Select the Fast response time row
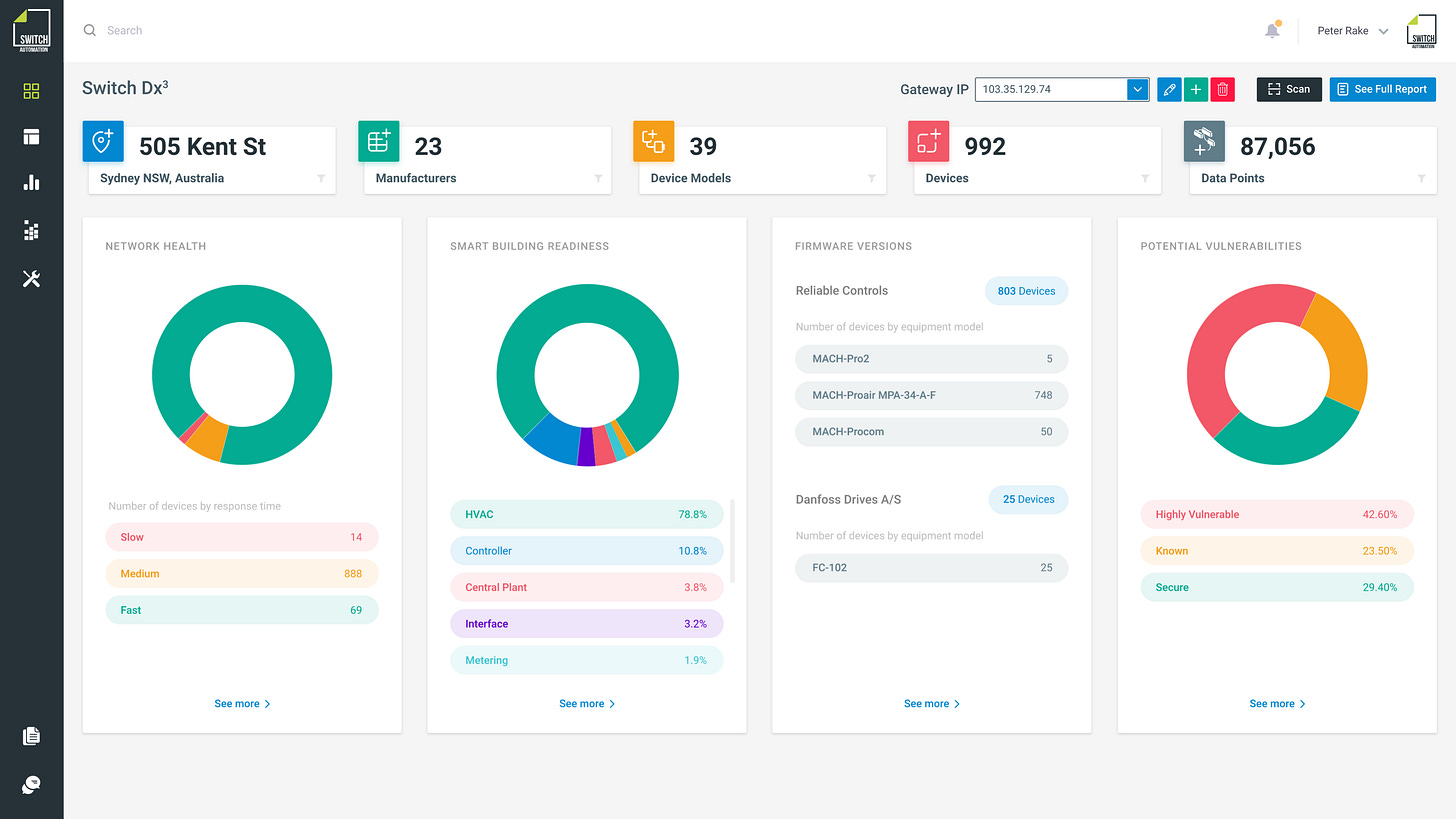Screen dimensions: 1456x819 pyautogui.click(x=242, y=610)
